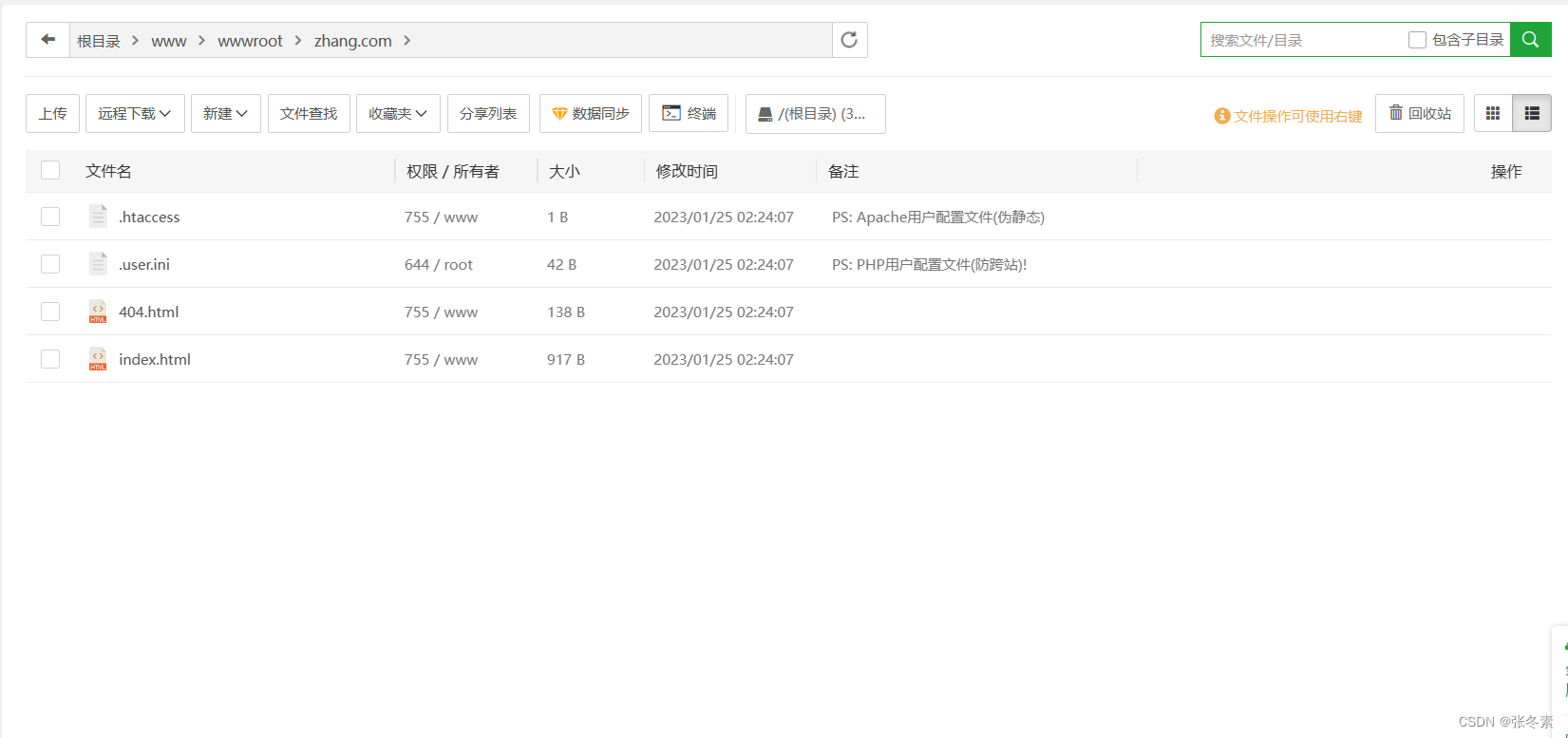
Task: Click 42 B size value
Action: pos(562,264)
